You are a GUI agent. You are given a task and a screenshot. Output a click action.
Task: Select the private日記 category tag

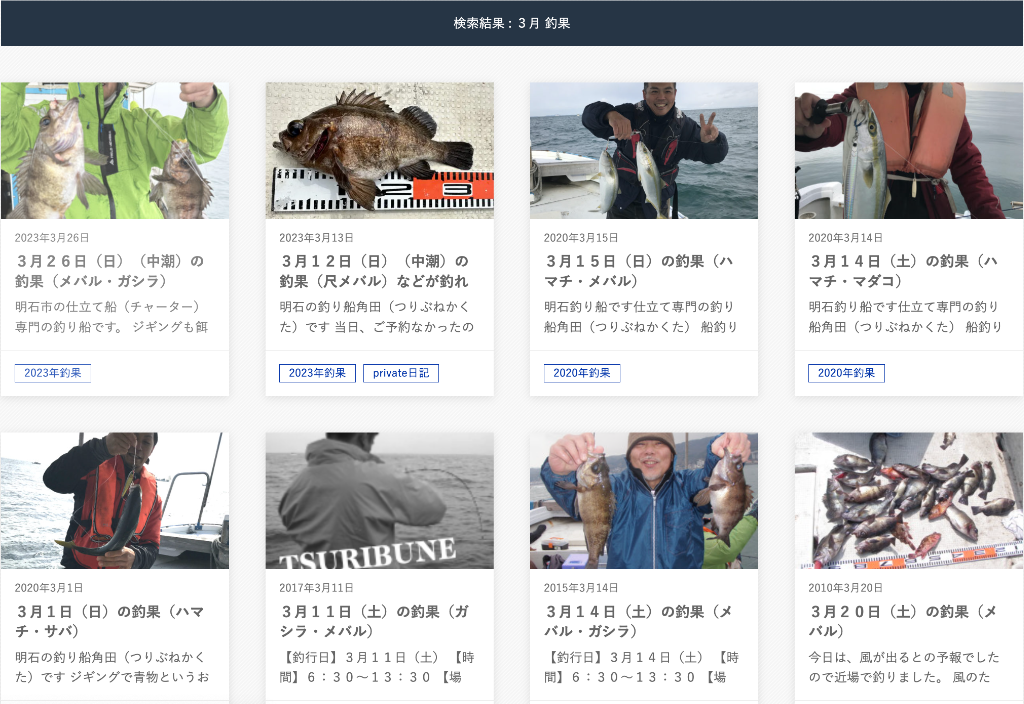tap(400, 373)
